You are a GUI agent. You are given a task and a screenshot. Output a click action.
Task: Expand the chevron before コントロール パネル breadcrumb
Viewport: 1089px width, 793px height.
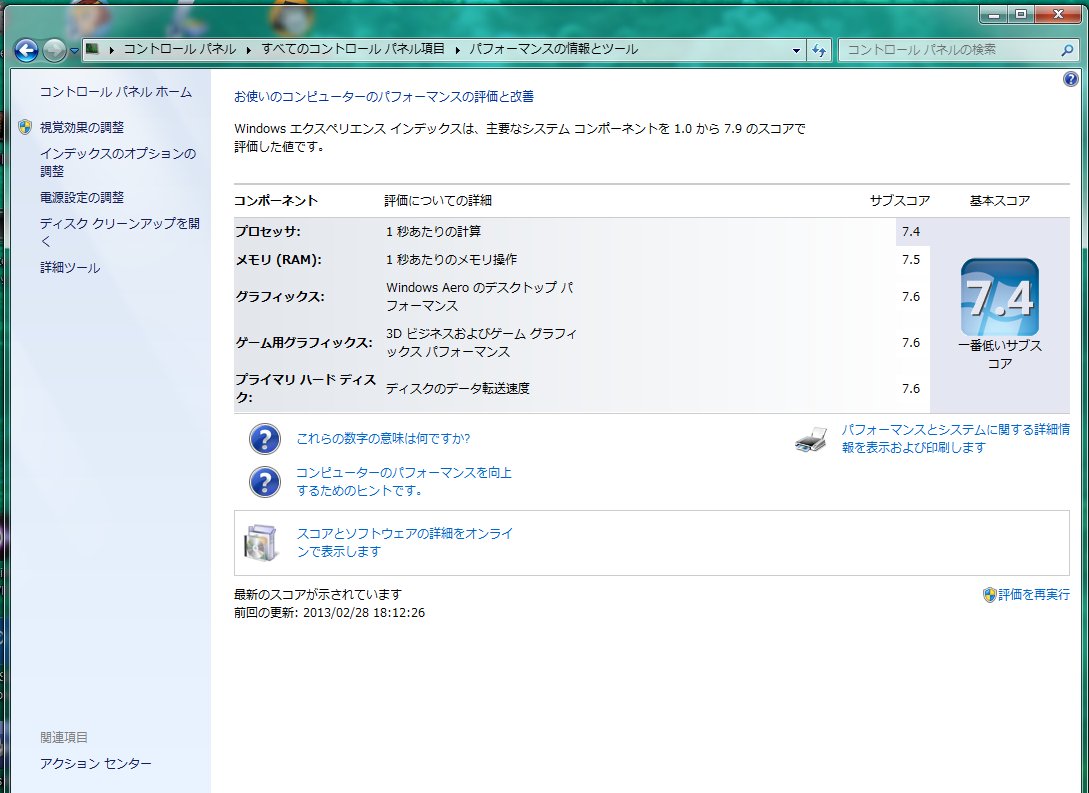click(x=111, y=50)
